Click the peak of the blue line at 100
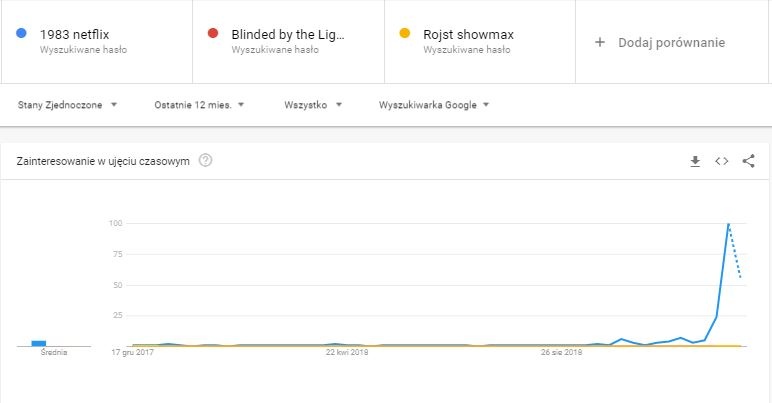 pos(728,224)
